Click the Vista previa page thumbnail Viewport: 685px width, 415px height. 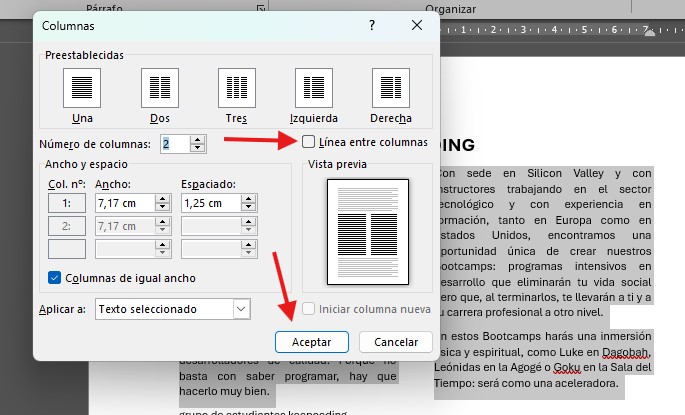[368, 232]
